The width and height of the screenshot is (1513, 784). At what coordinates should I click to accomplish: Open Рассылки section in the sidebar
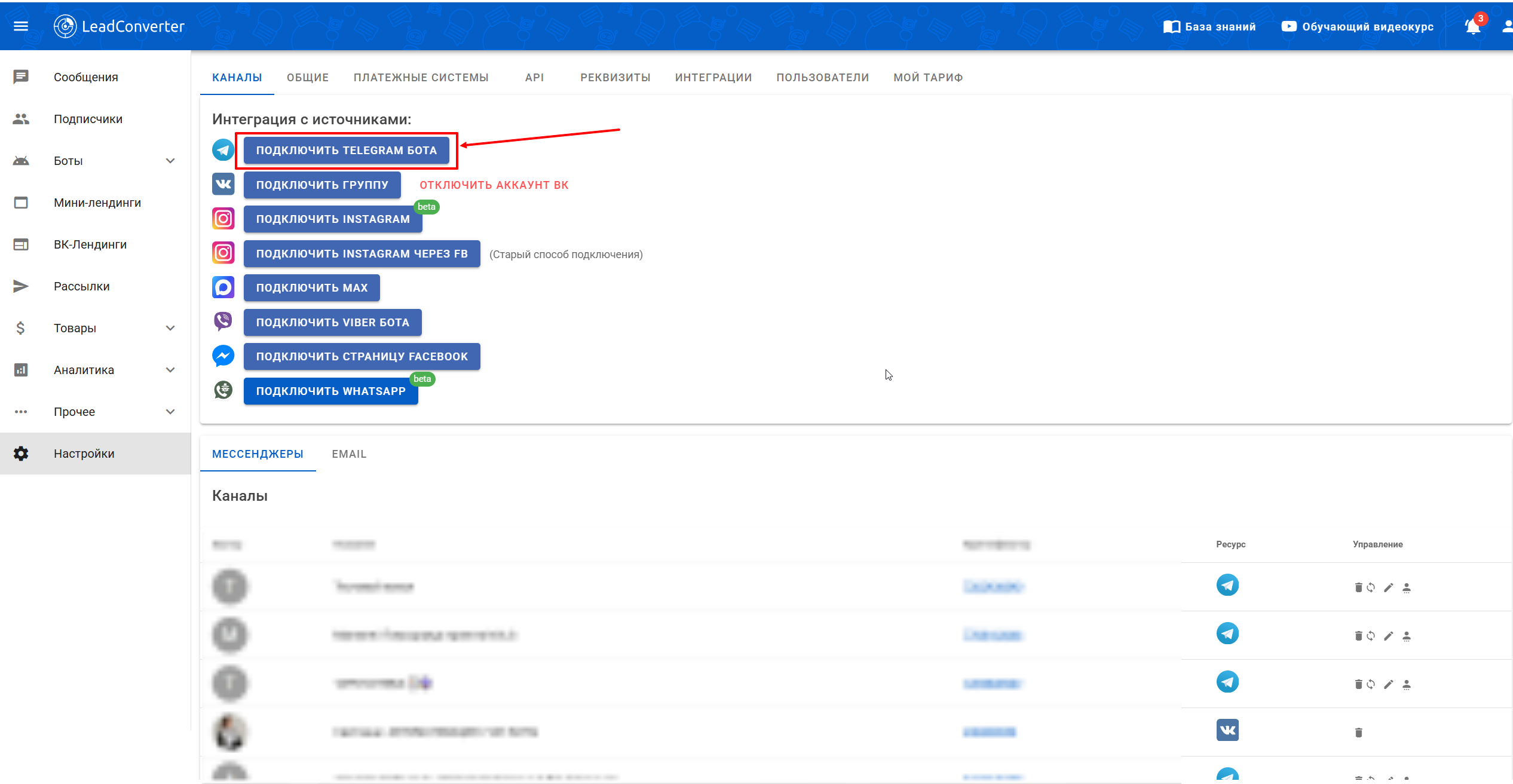point(81,286)
